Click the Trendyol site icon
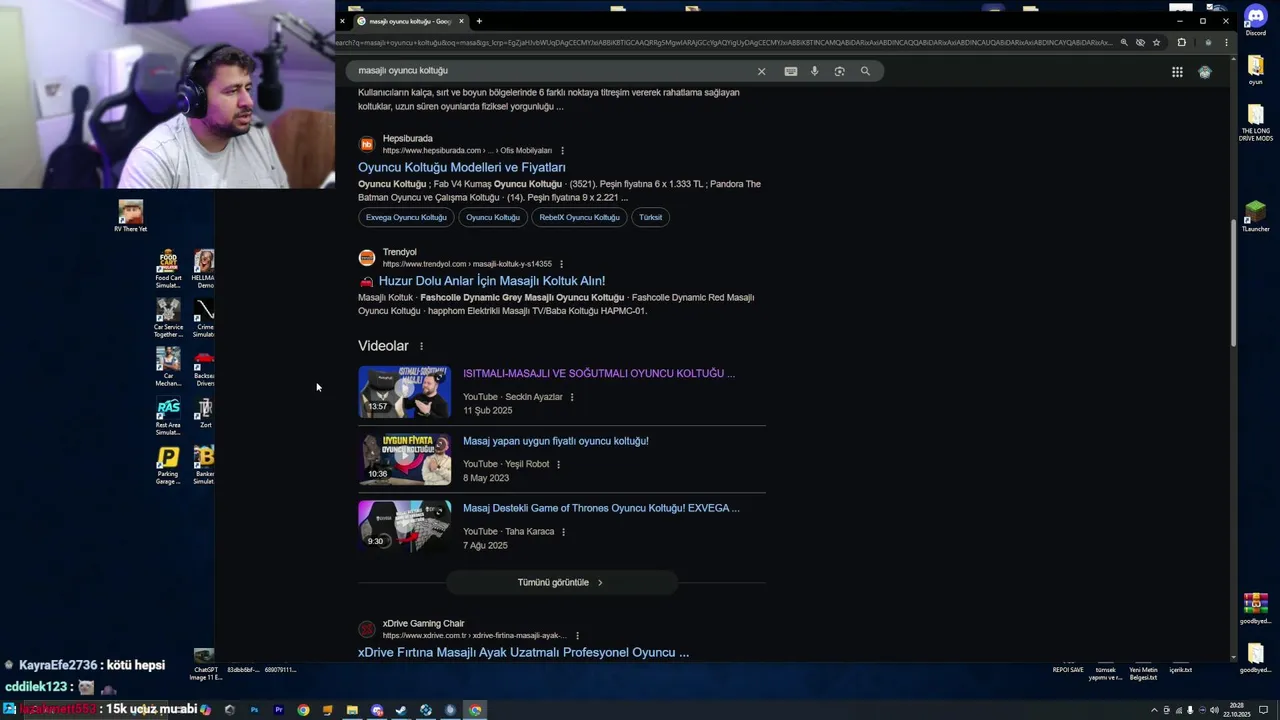This screenshot has height=720, width=1280. coord(367,258)
